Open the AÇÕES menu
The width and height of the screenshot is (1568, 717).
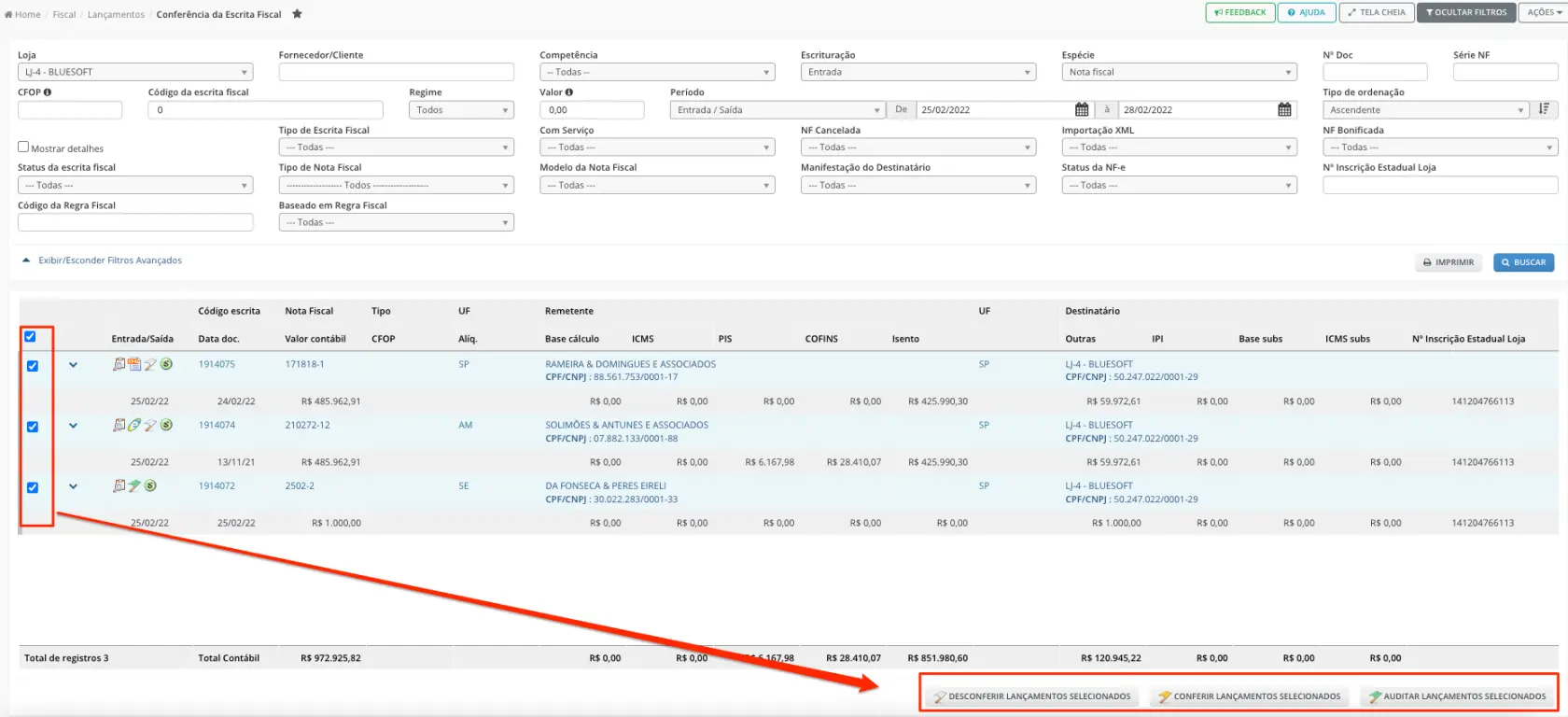[1544, 12]
